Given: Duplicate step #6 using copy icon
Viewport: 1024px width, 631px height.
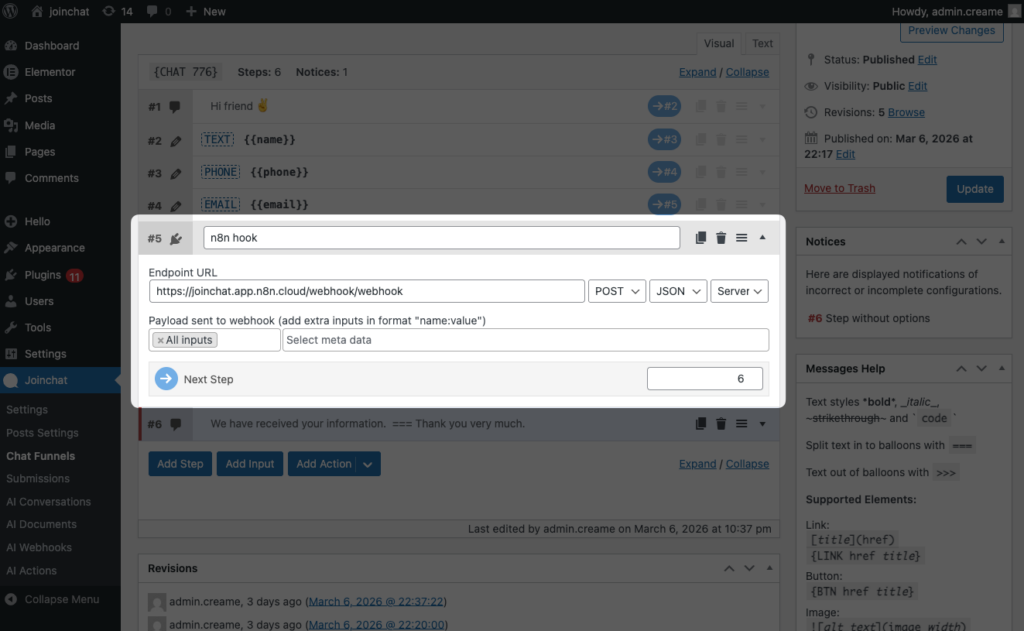Looking at the screenshot, I should pyautogui.click(x=700, y=424).
